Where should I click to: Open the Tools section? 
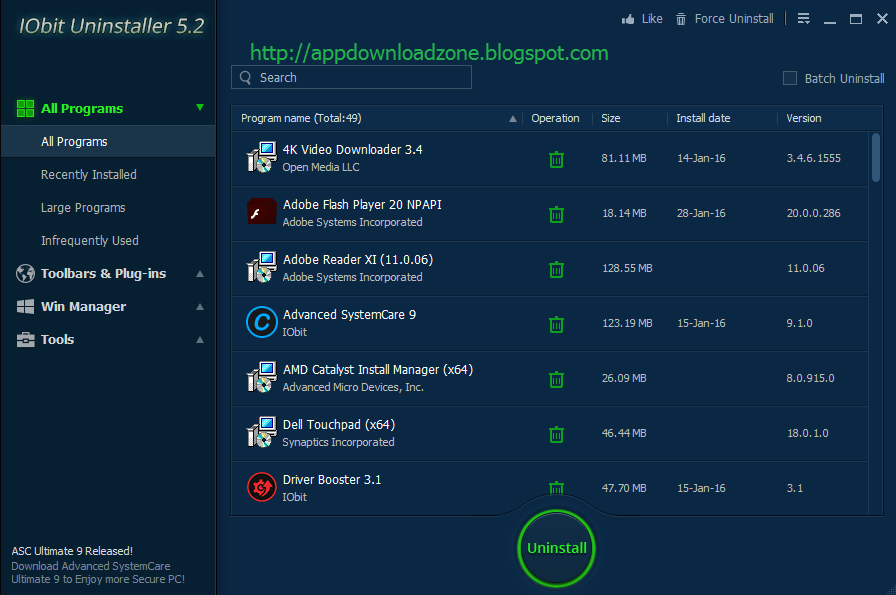pos(58,340)
